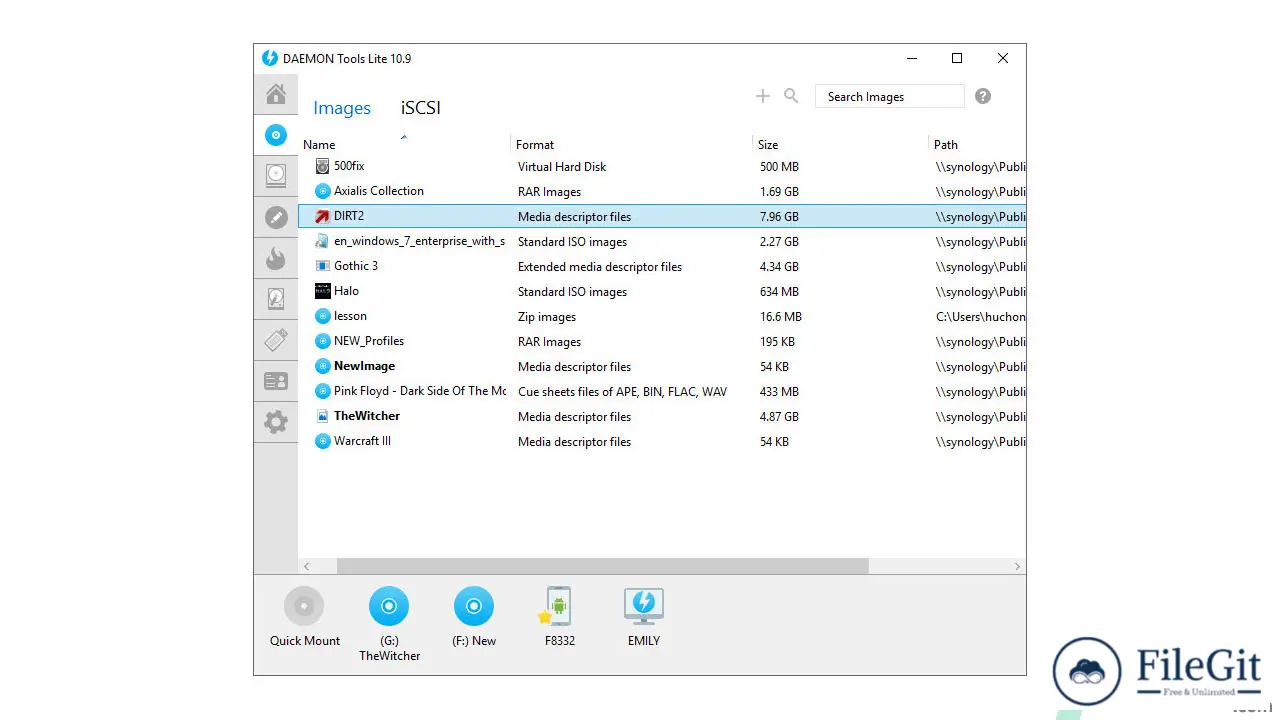Image resolution: width=1280 pixels, height=720 pixels.
Task: Select the Pink Floyd - Dark Side row
Action: (x=662, y=391)
